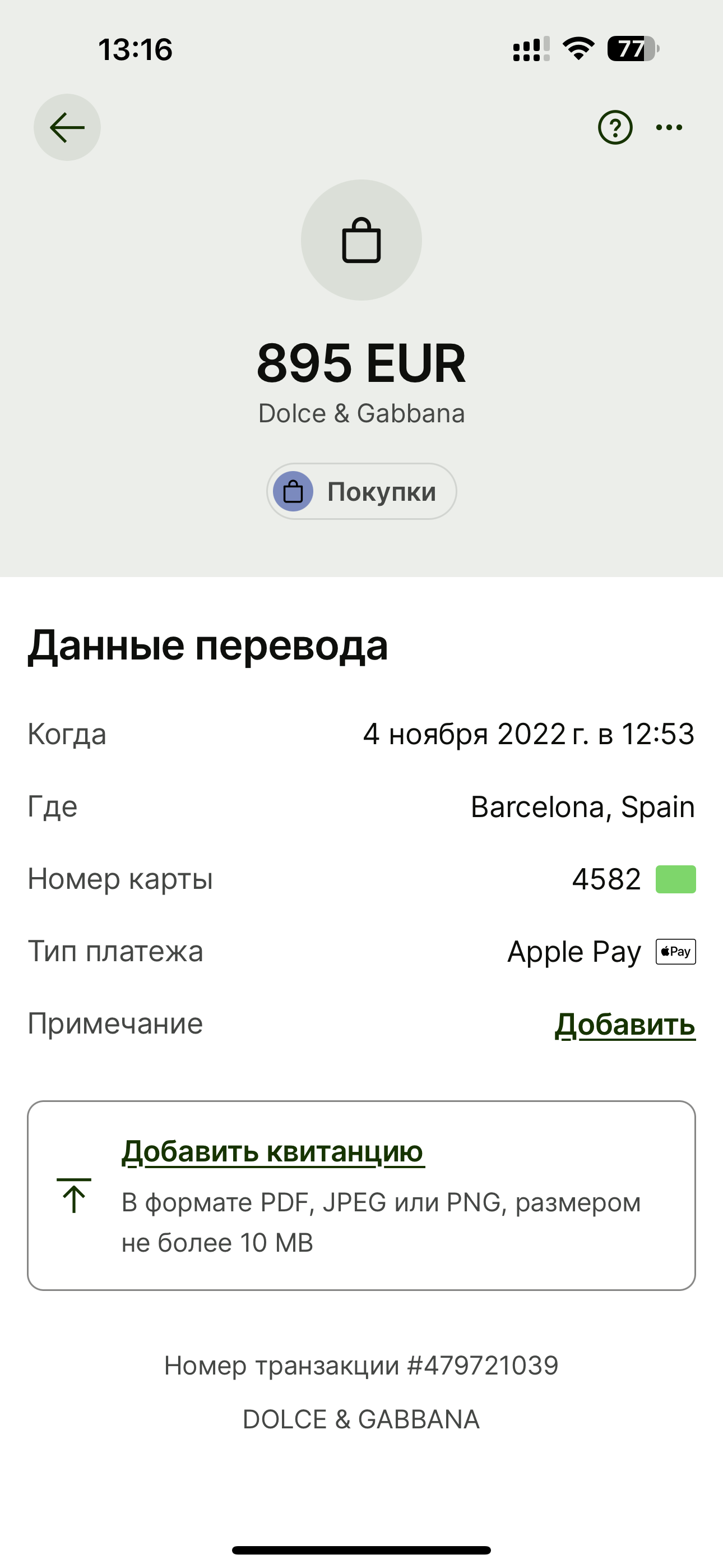Tap the purple shopping bag category icon
This screenshot has width=723, height=1568.
click(x=293, y=492)
